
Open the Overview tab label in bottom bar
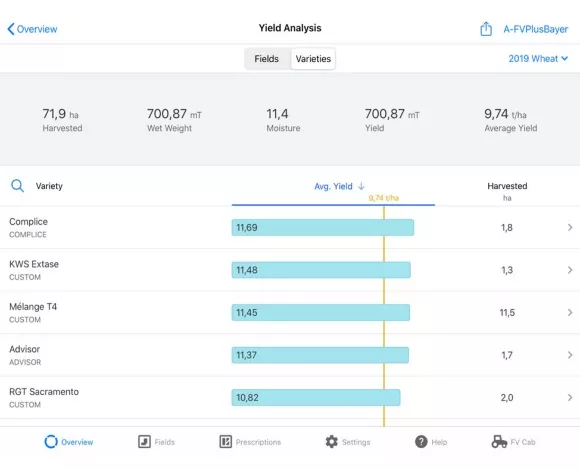77,442
